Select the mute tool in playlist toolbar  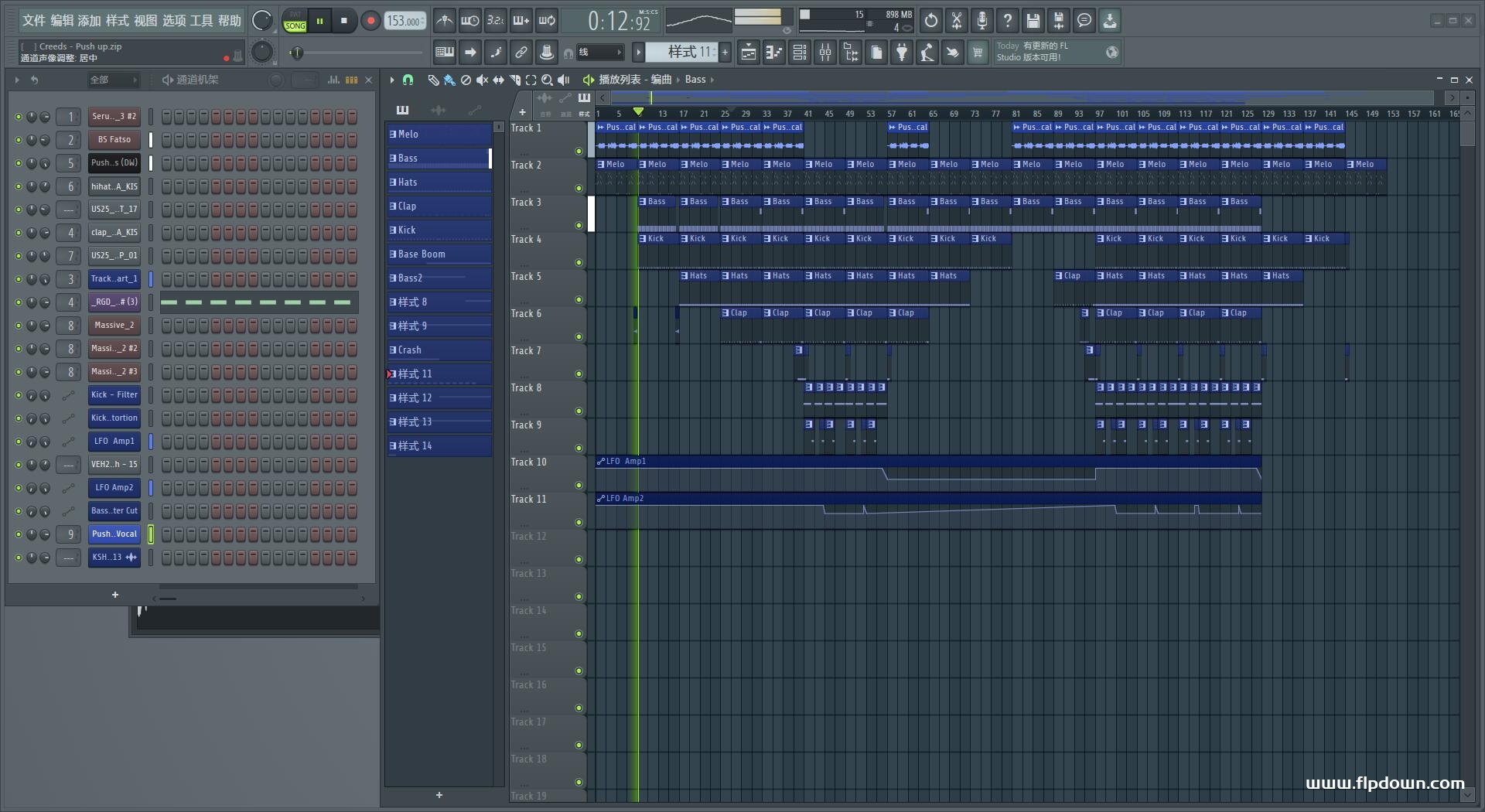tap(482, 80)
